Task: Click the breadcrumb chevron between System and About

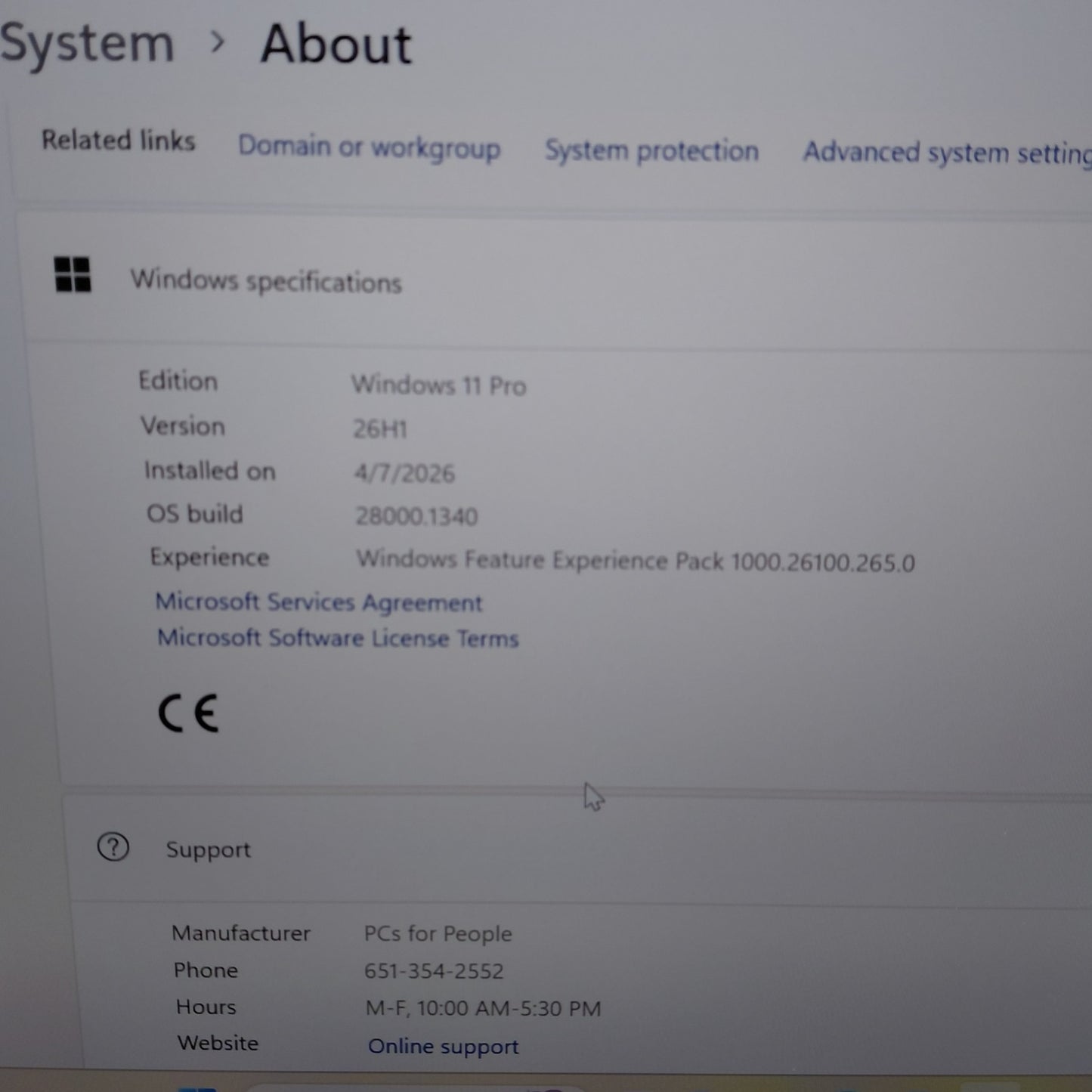Action: point(218,42)
